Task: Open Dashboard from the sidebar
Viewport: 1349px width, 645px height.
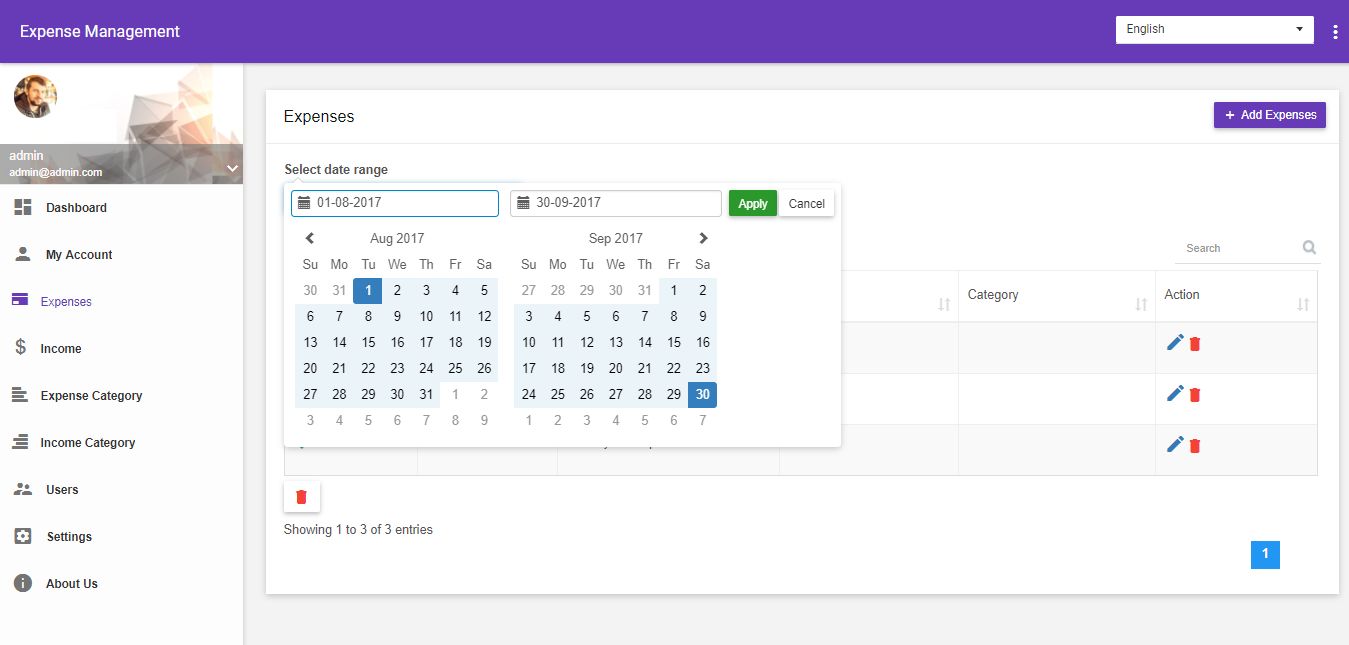Action: pos(76,208)
